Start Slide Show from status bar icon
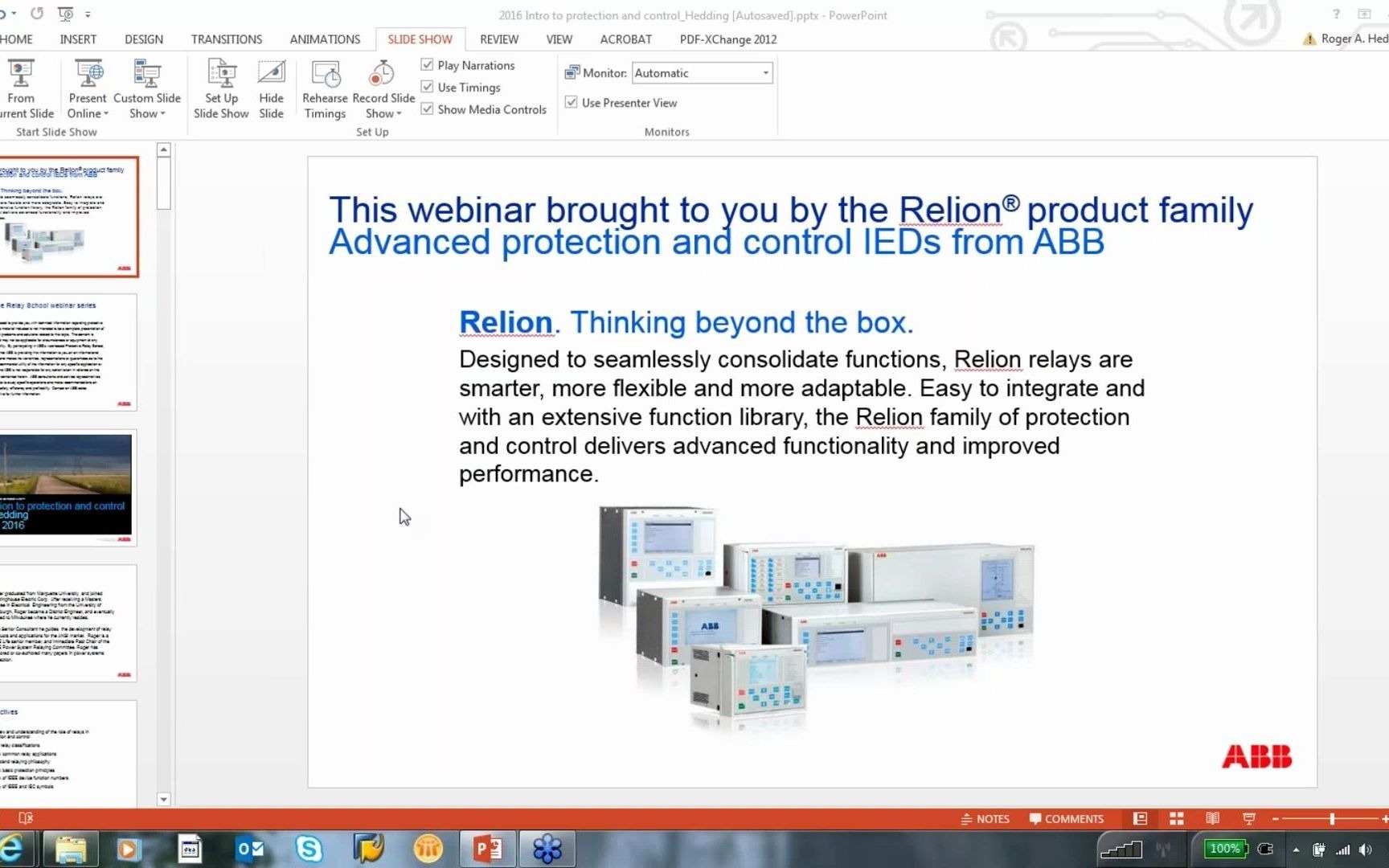1389x868 pixels. point(1249,818)
